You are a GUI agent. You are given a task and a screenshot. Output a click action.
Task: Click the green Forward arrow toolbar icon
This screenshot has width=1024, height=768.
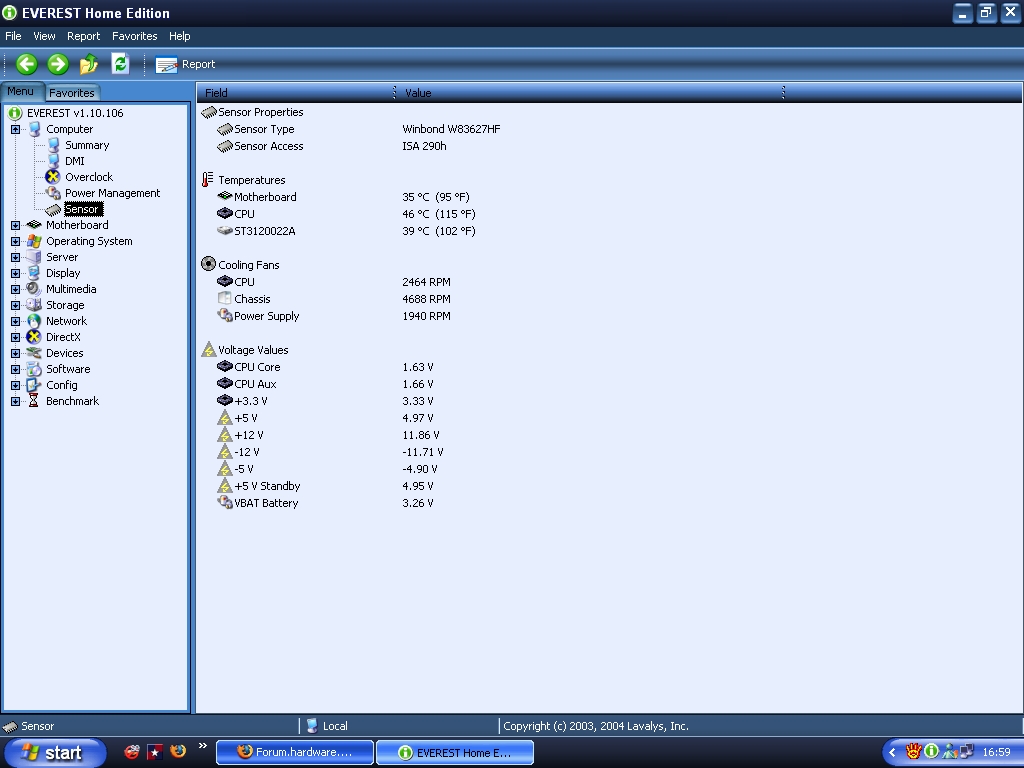[58, 64]
